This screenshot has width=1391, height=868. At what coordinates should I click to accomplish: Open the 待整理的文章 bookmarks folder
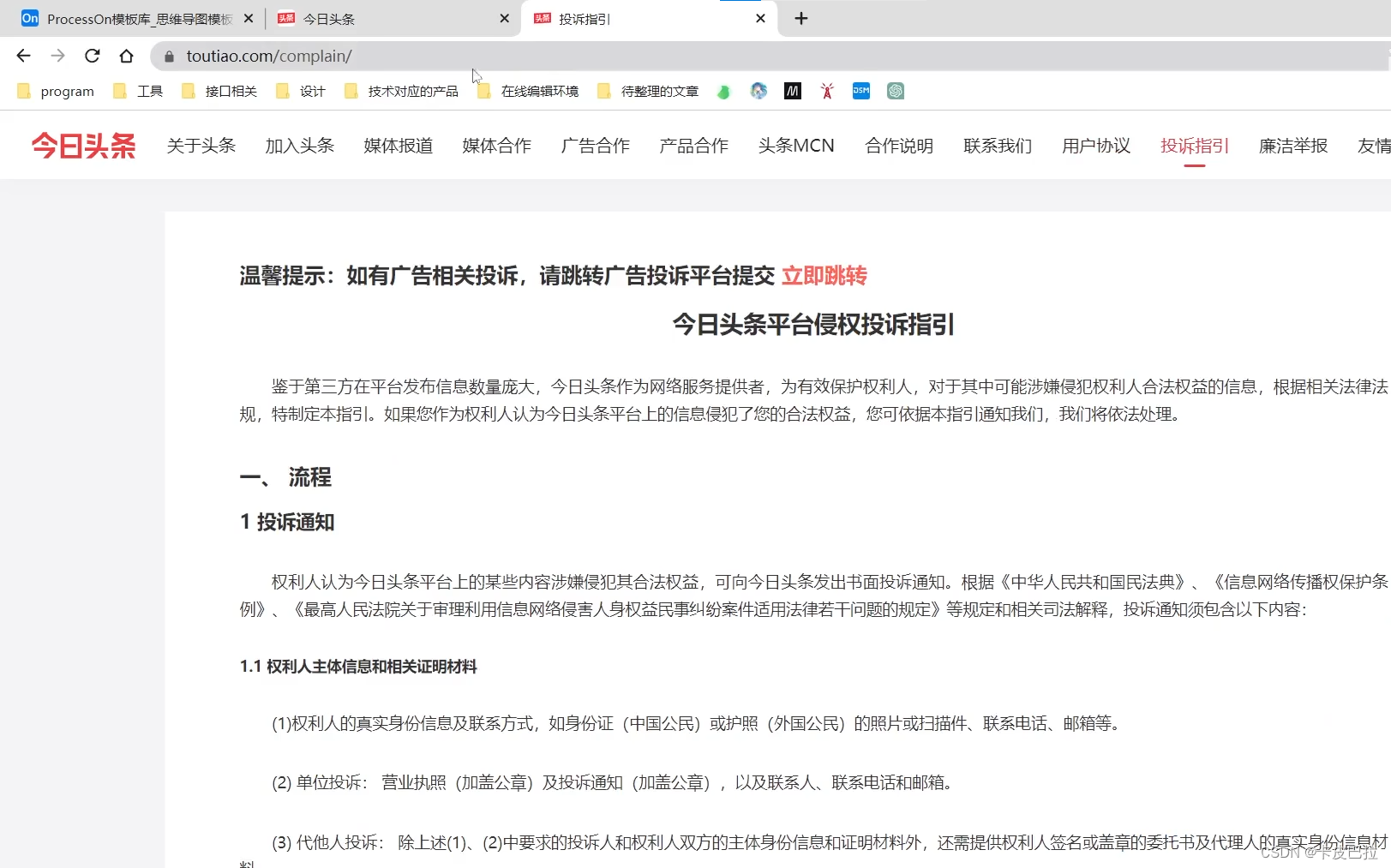648,91
